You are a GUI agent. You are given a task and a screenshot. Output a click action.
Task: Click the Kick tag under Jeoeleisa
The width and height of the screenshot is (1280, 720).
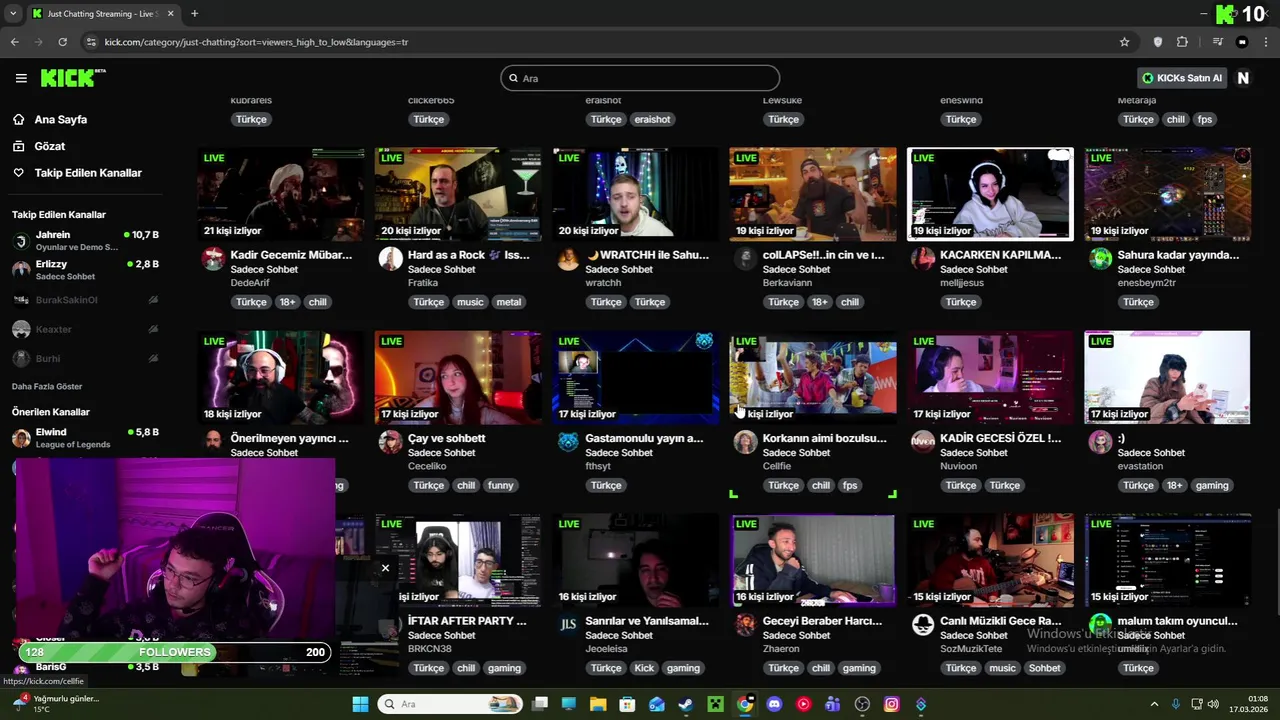(x=644, y=668)
